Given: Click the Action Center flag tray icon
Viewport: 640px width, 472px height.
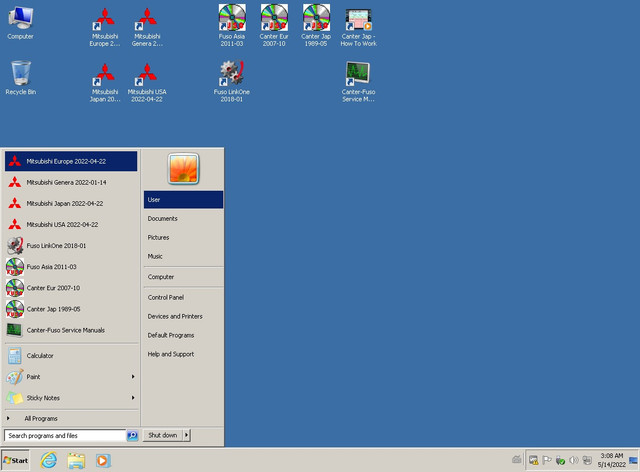Looking at the screenshot, I should pyautogui.click(x=547, y=460).
